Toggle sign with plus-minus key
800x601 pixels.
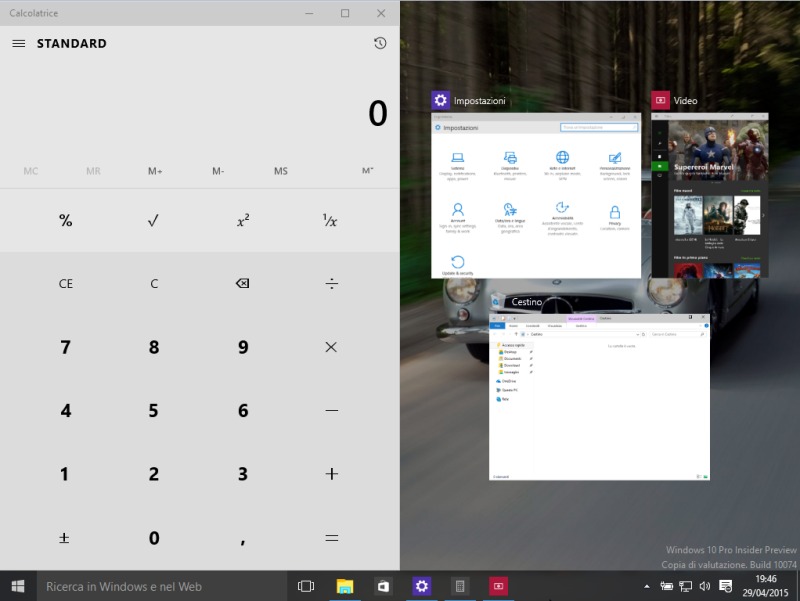coord(65,538)
